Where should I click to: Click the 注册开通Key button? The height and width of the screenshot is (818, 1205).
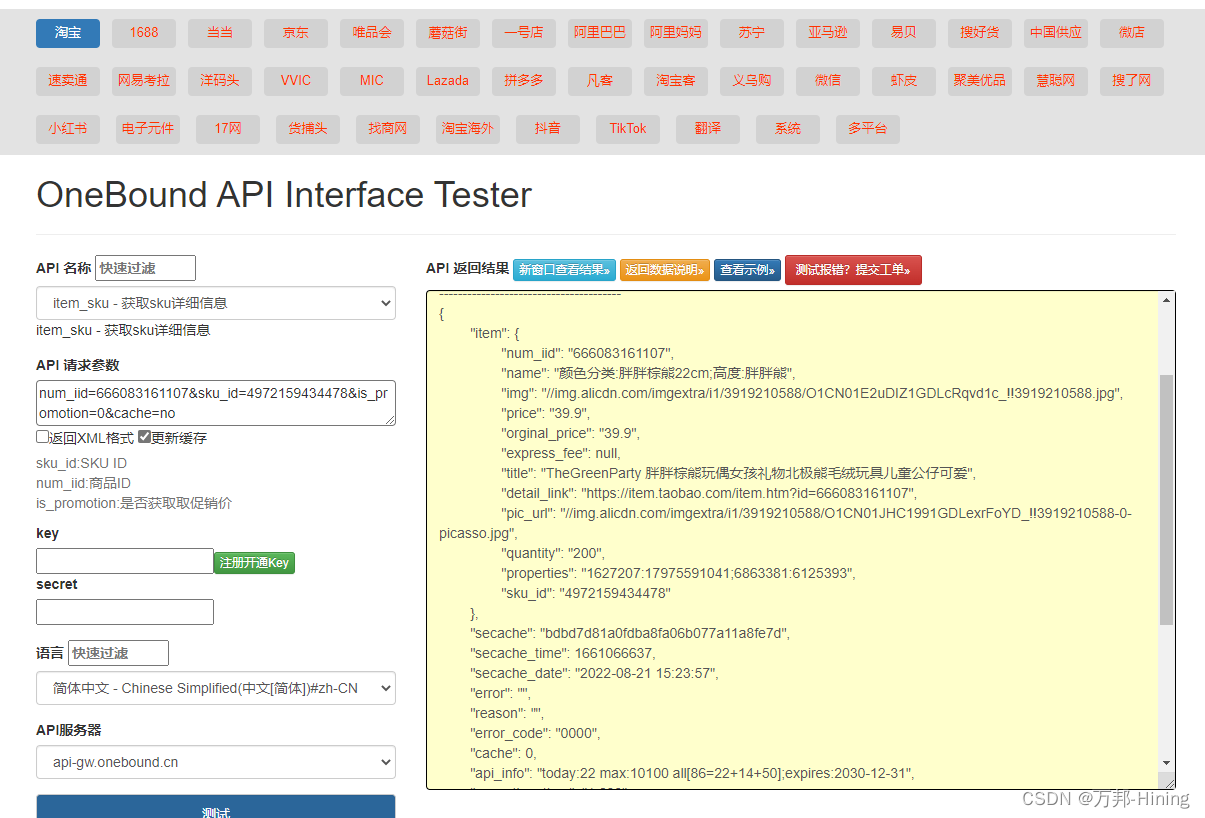254,563
